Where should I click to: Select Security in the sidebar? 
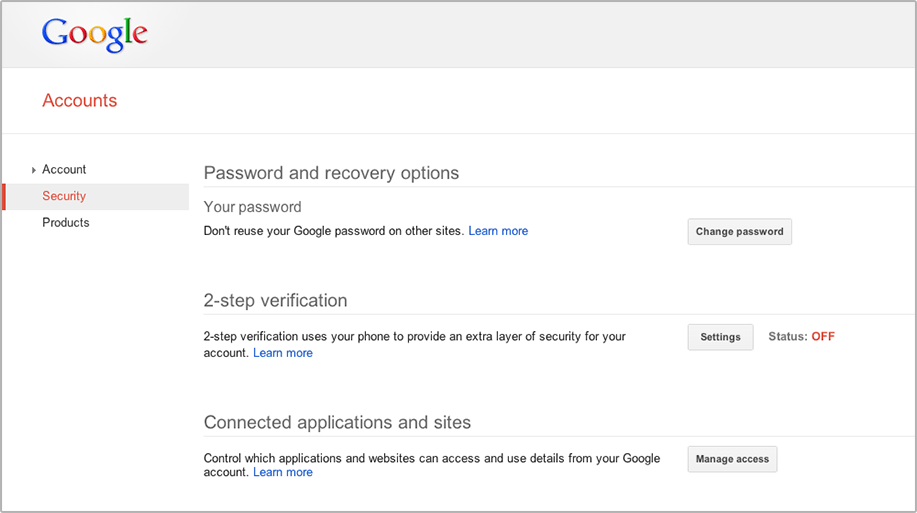[64, 196]
